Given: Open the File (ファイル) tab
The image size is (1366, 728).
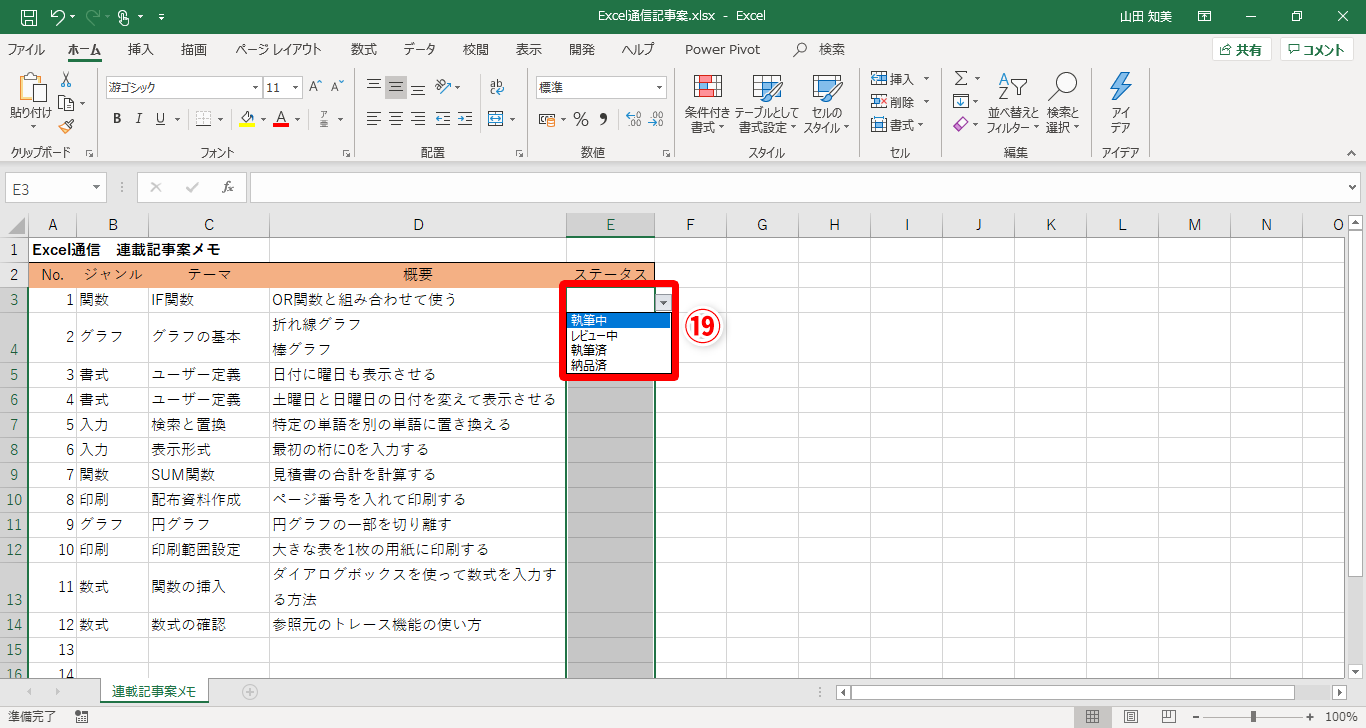Looking at the screenshot, I should [x=26, y=49].
